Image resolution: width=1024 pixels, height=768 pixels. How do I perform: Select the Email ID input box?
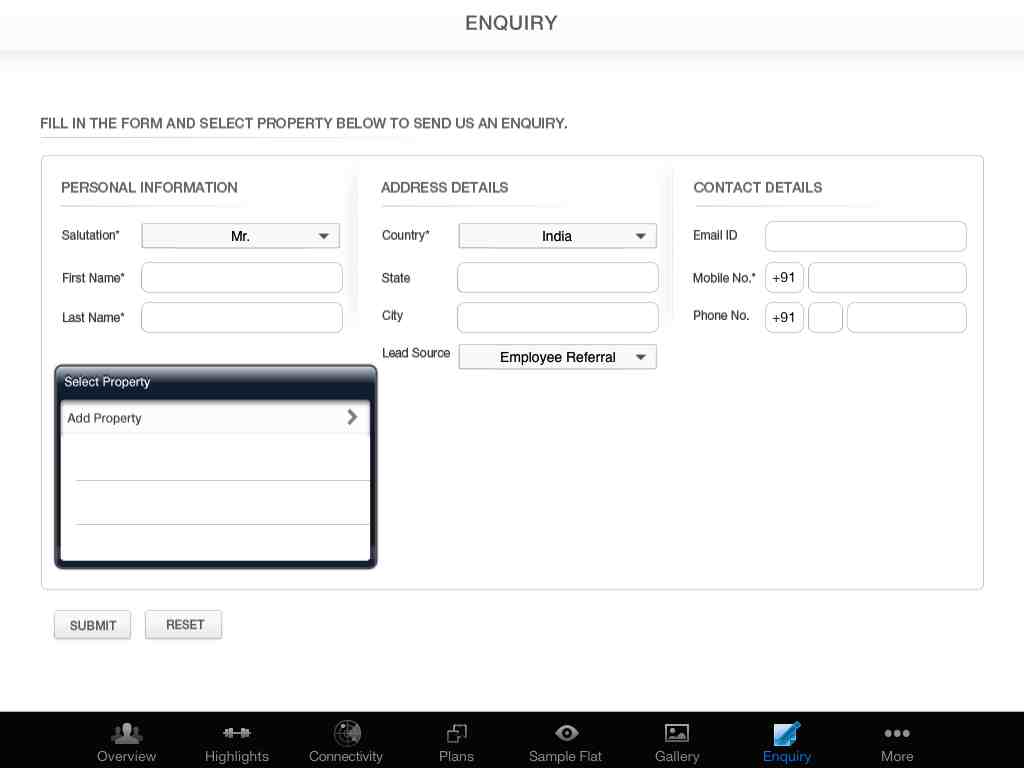pos(866,236)
